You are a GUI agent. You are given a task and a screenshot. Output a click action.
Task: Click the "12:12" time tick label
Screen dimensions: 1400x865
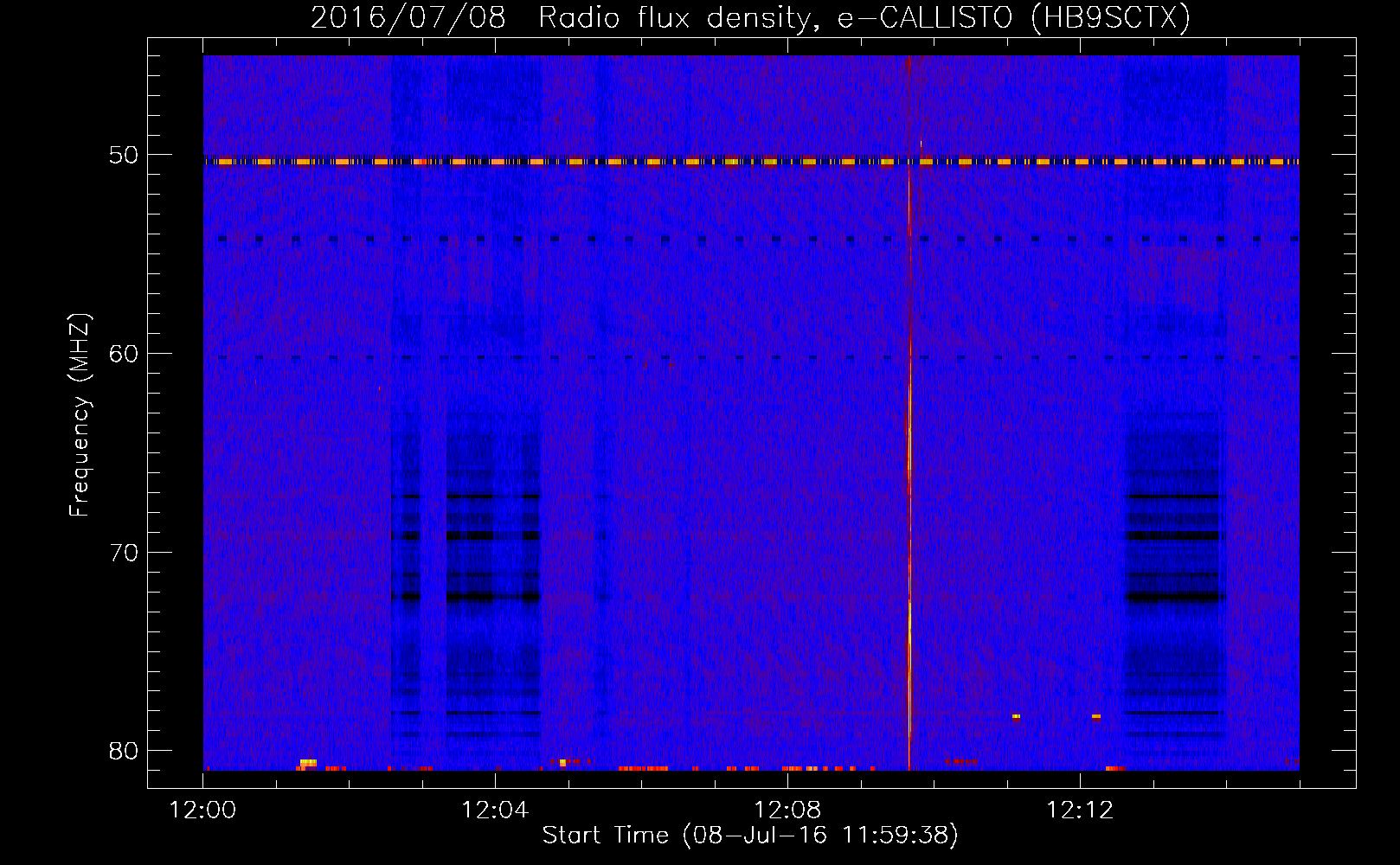(x=1080, y=811)
